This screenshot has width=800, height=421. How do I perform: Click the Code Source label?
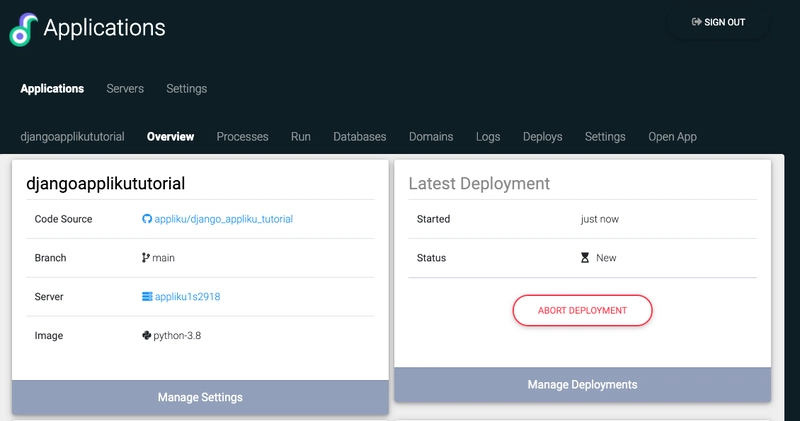pos(63,219)
